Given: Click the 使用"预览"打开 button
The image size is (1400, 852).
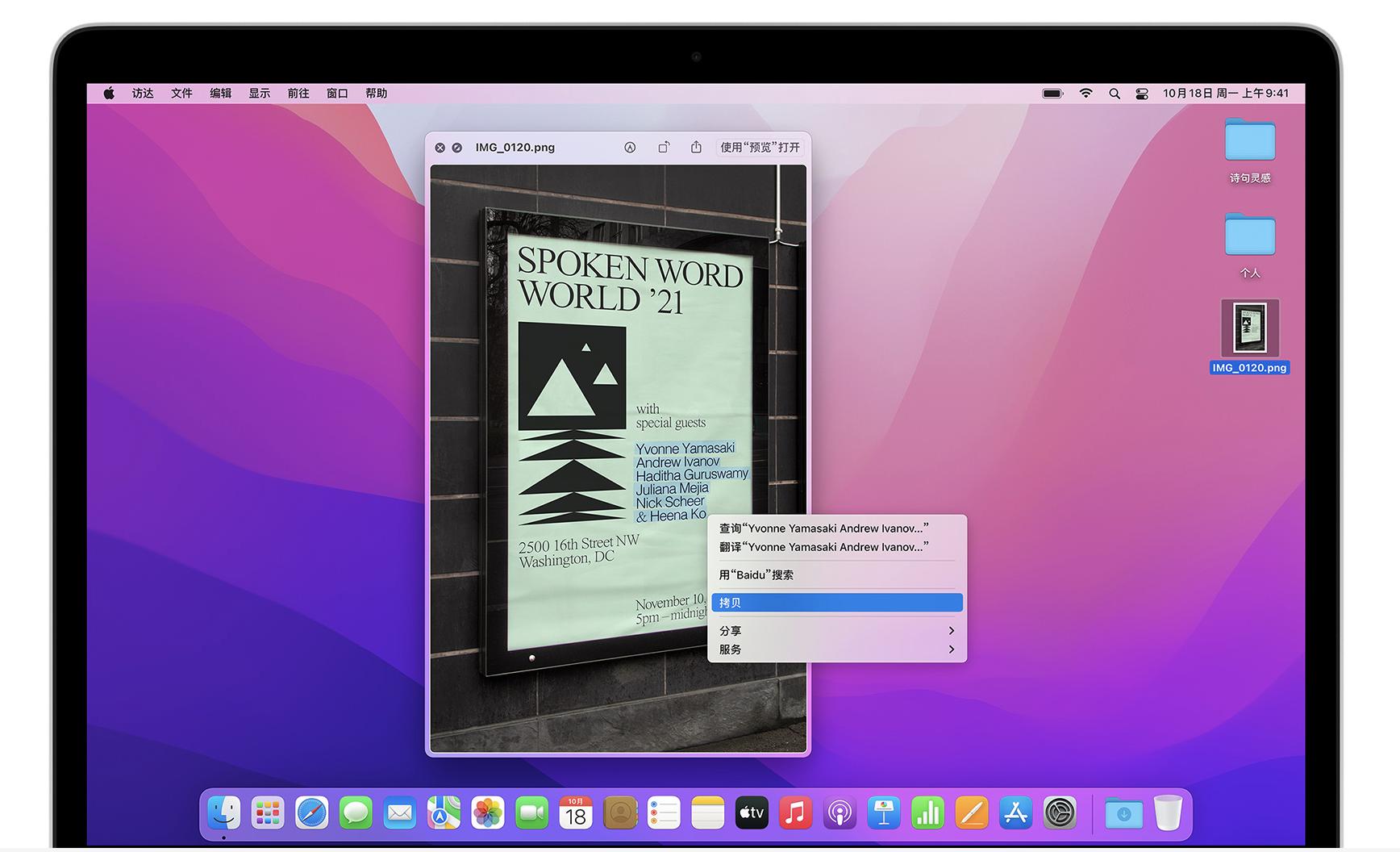Looking at the screenshot, I should (760, 148).
